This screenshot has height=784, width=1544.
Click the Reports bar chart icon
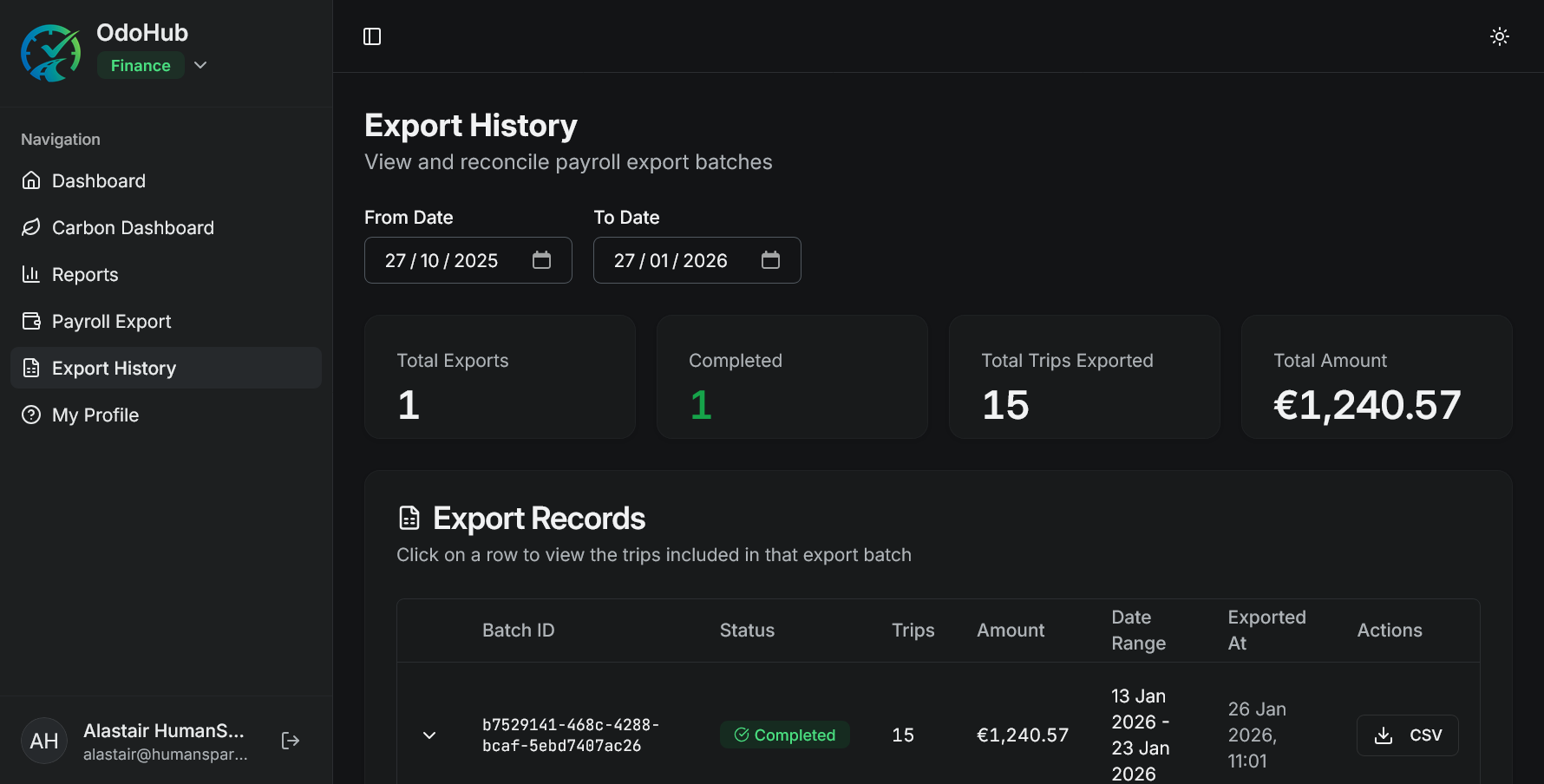point(31,274)
